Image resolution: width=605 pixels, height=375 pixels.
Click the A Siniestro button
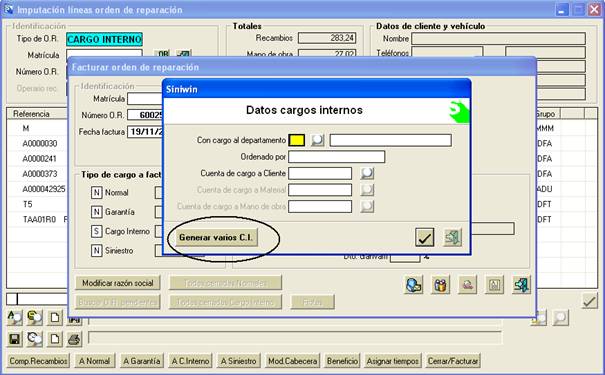click(238, 361)
